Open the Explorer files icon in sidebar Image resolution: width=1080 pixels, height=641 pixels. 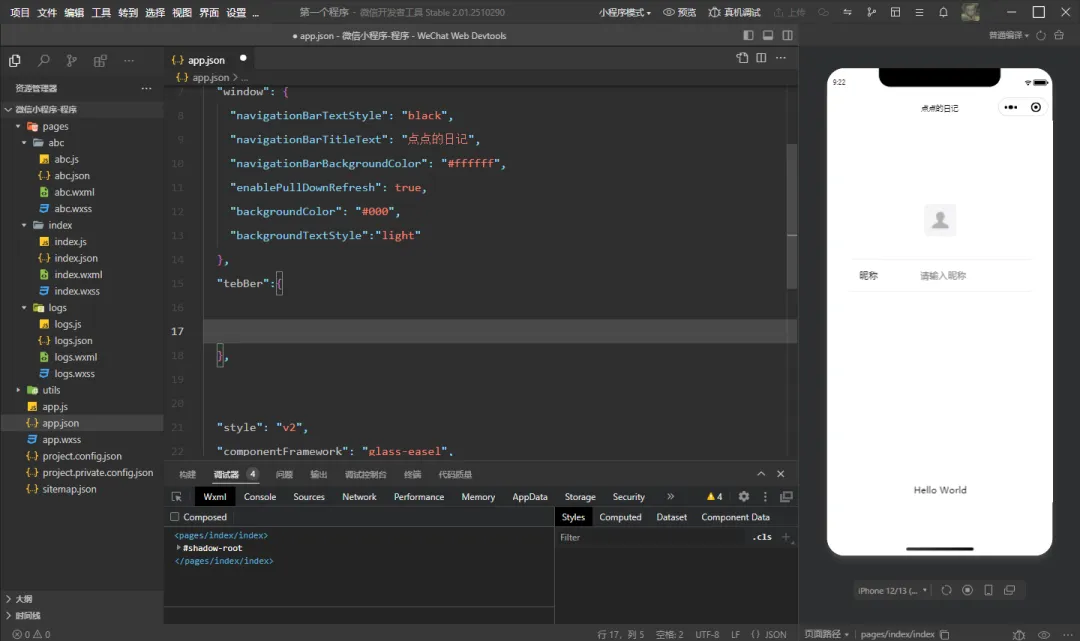pyautogui.click(x=14, y=61)
